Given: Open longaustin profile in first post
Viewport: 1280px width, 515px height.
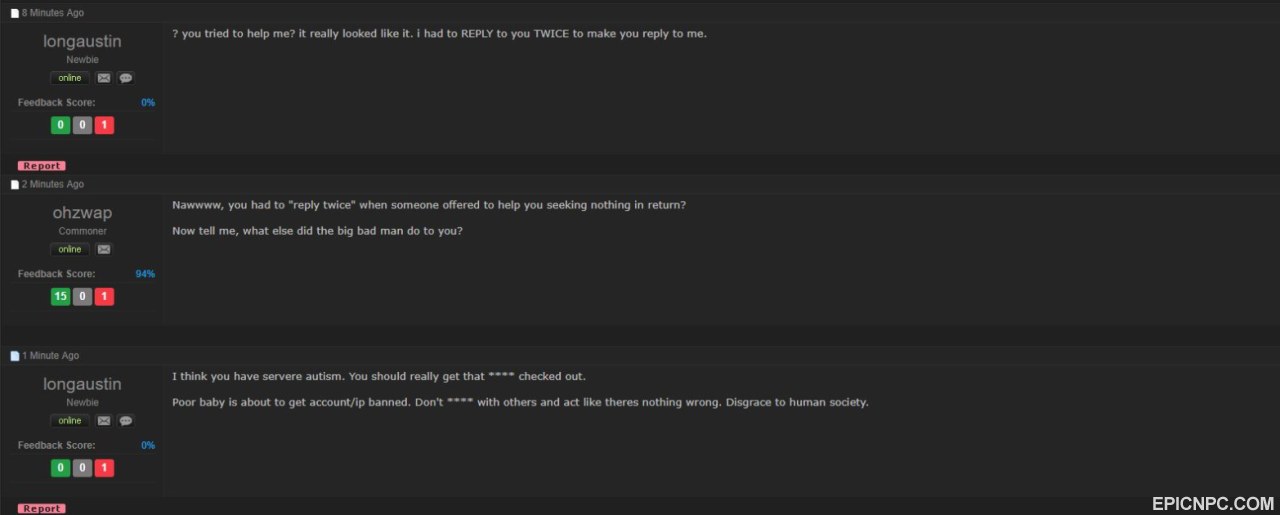Looking at the screenshot, I should coord(82,41).
